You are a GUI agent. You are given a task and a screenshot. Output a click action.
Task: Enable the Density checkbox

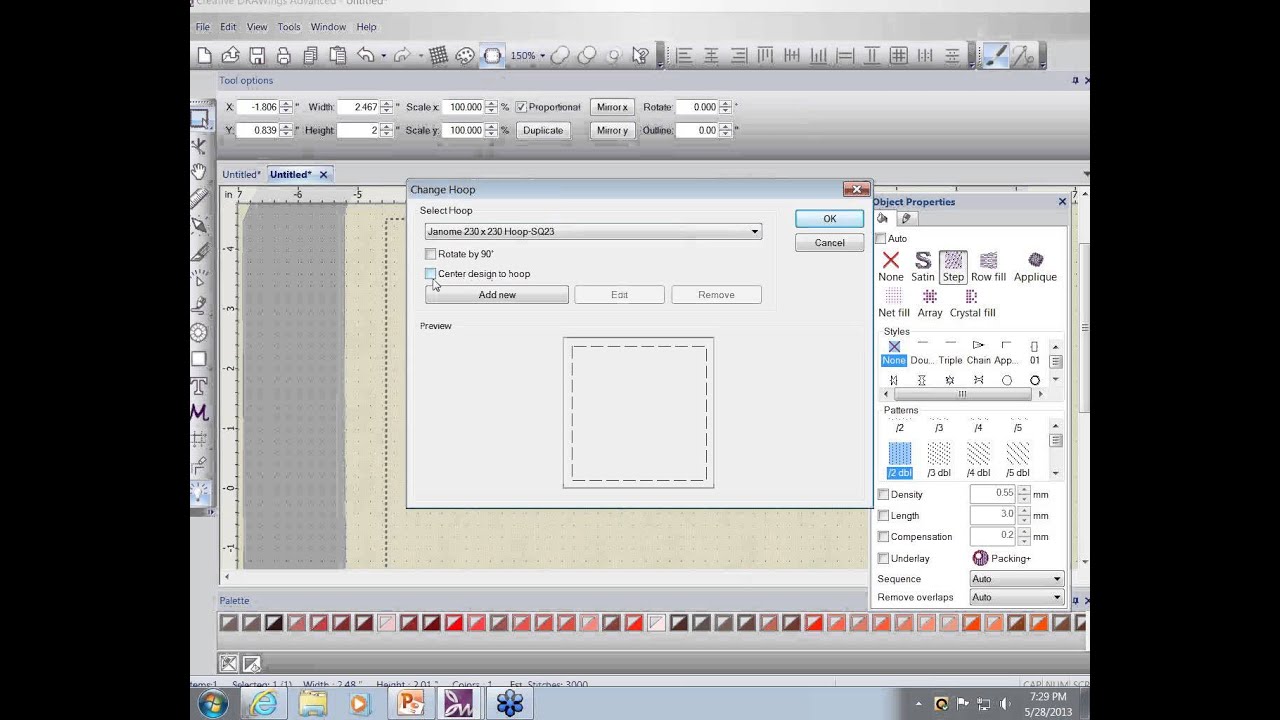coord(883,494)
